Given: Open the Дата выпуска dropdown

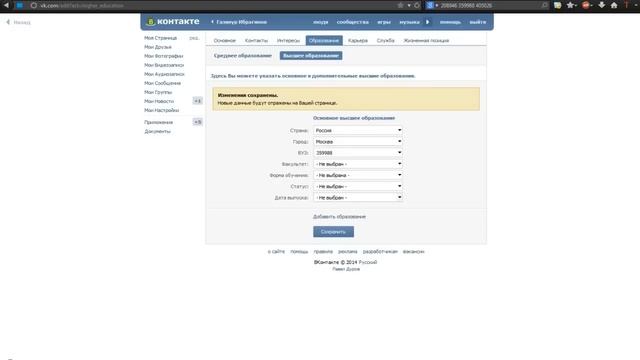Looking at the screenshot, I should tap(358, 198).
